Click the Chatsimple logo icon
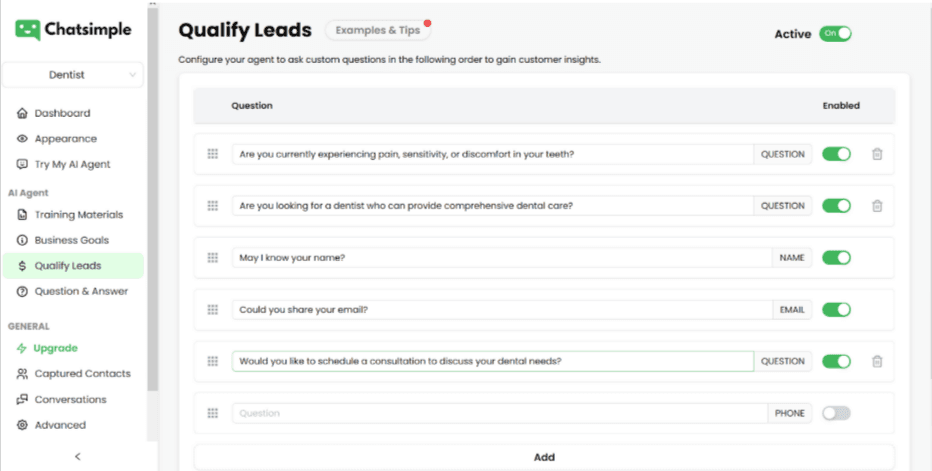This screenshot has width=932, height=471. pyautogui.click(x=28, y=30)
